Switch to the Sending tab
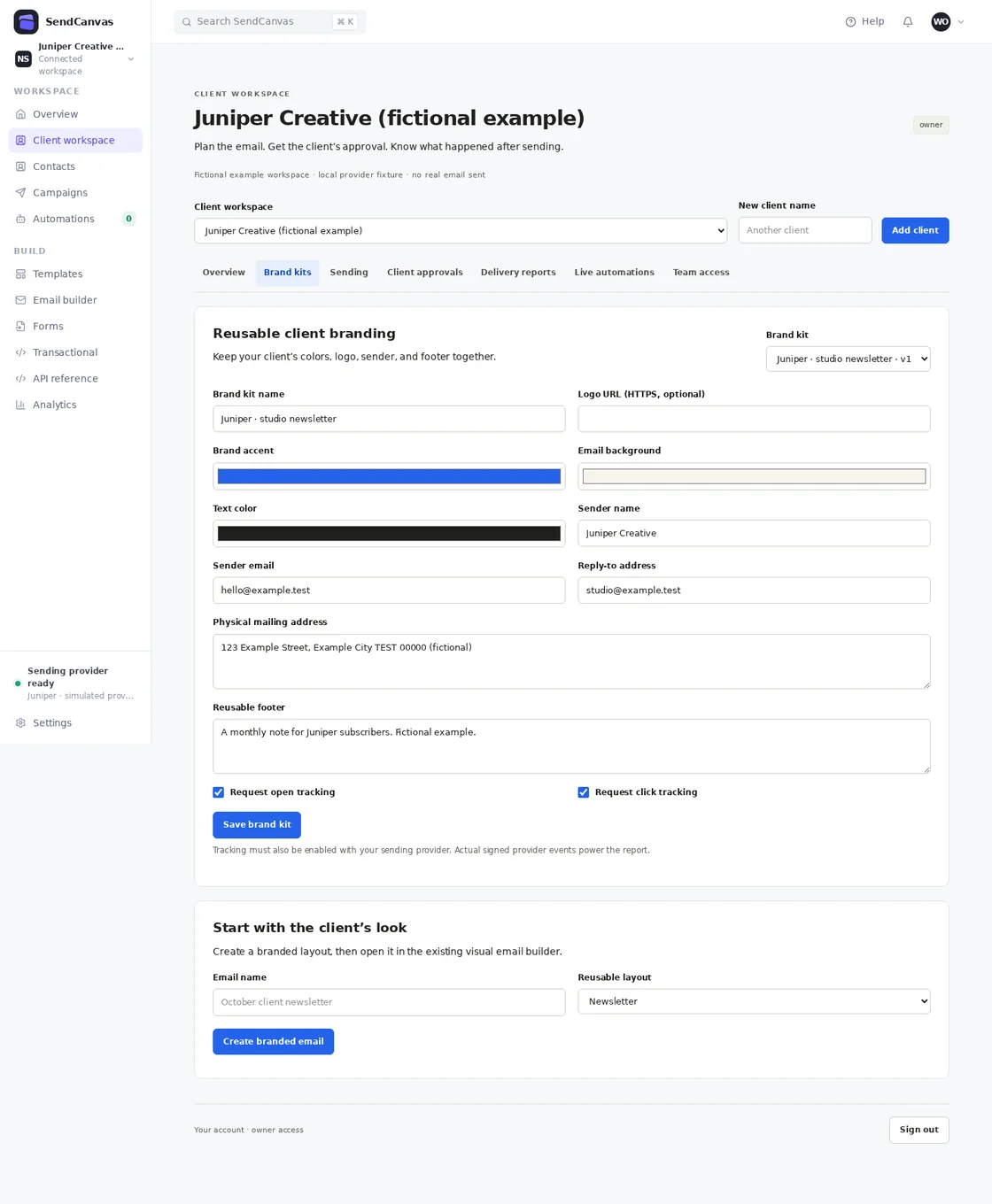This screenshot has width=992, height=1204. 349,273
